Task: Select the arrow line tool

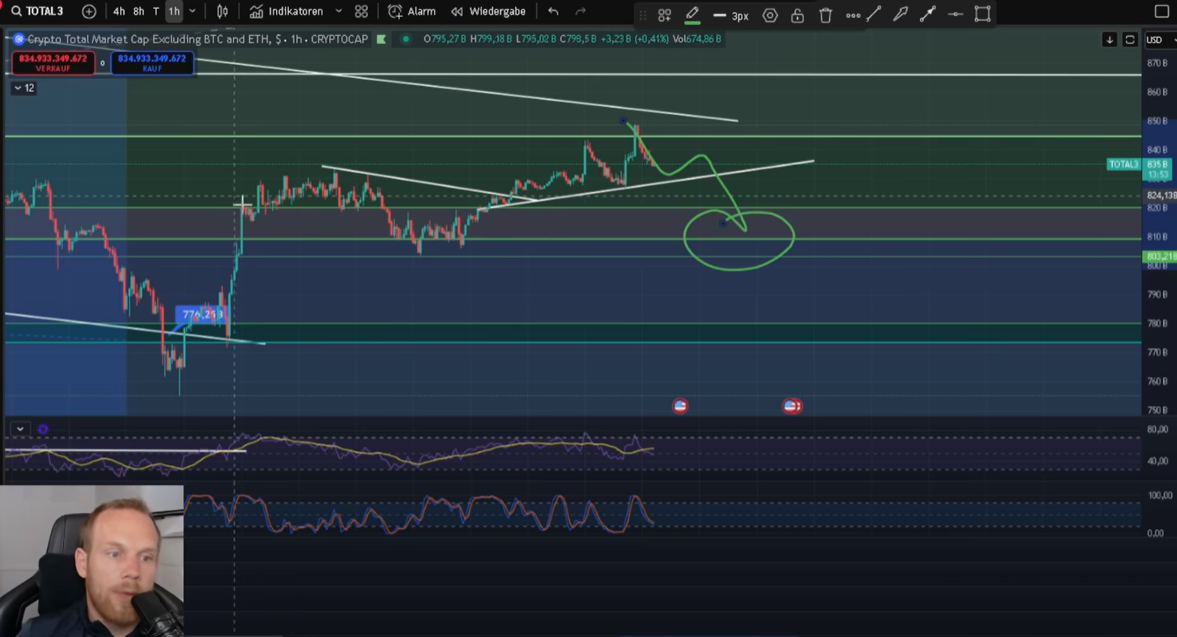Action: click(x=928, y=14)
